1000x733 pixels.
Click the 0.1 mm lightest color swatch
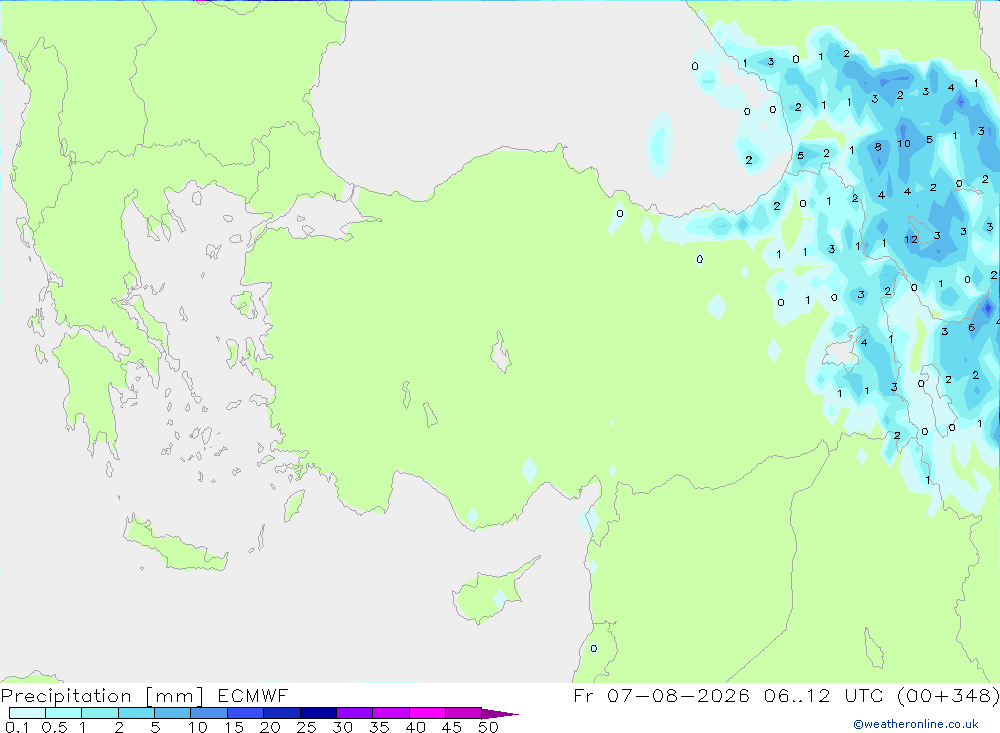27,713
